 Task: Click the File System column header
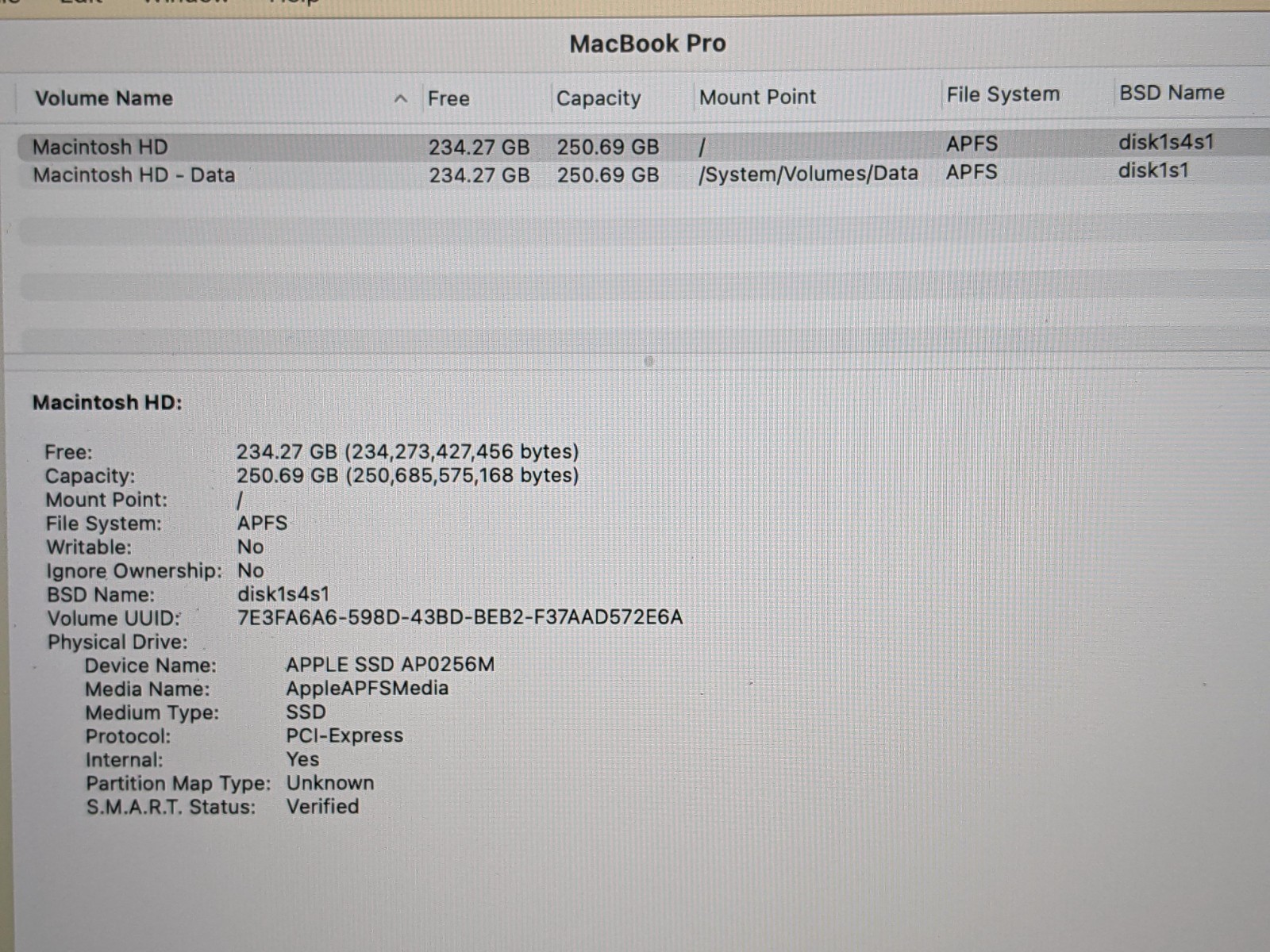pos(1003,94)
